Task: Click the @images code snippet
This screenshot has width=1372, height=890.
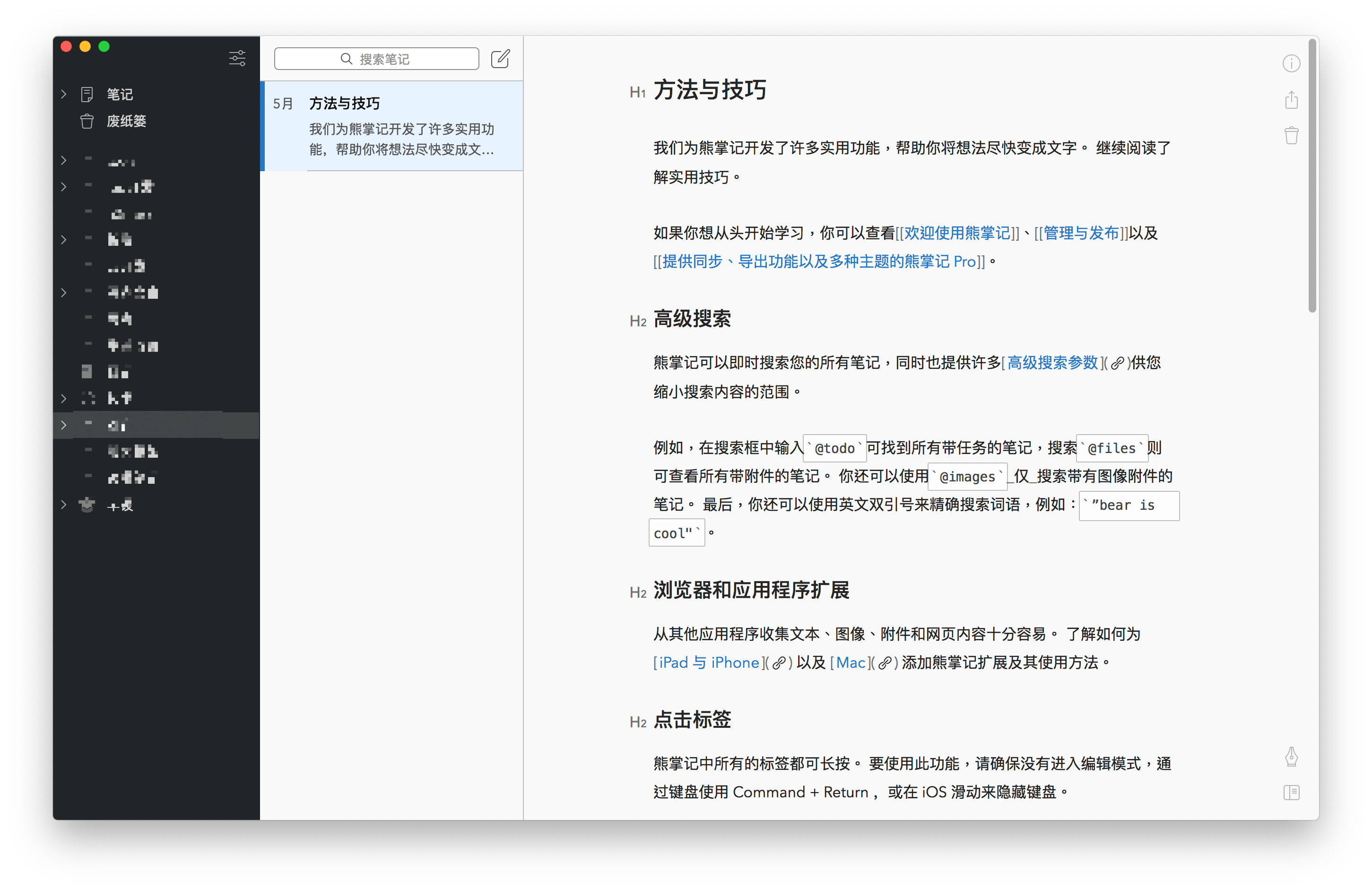Action: coord(967,476)
